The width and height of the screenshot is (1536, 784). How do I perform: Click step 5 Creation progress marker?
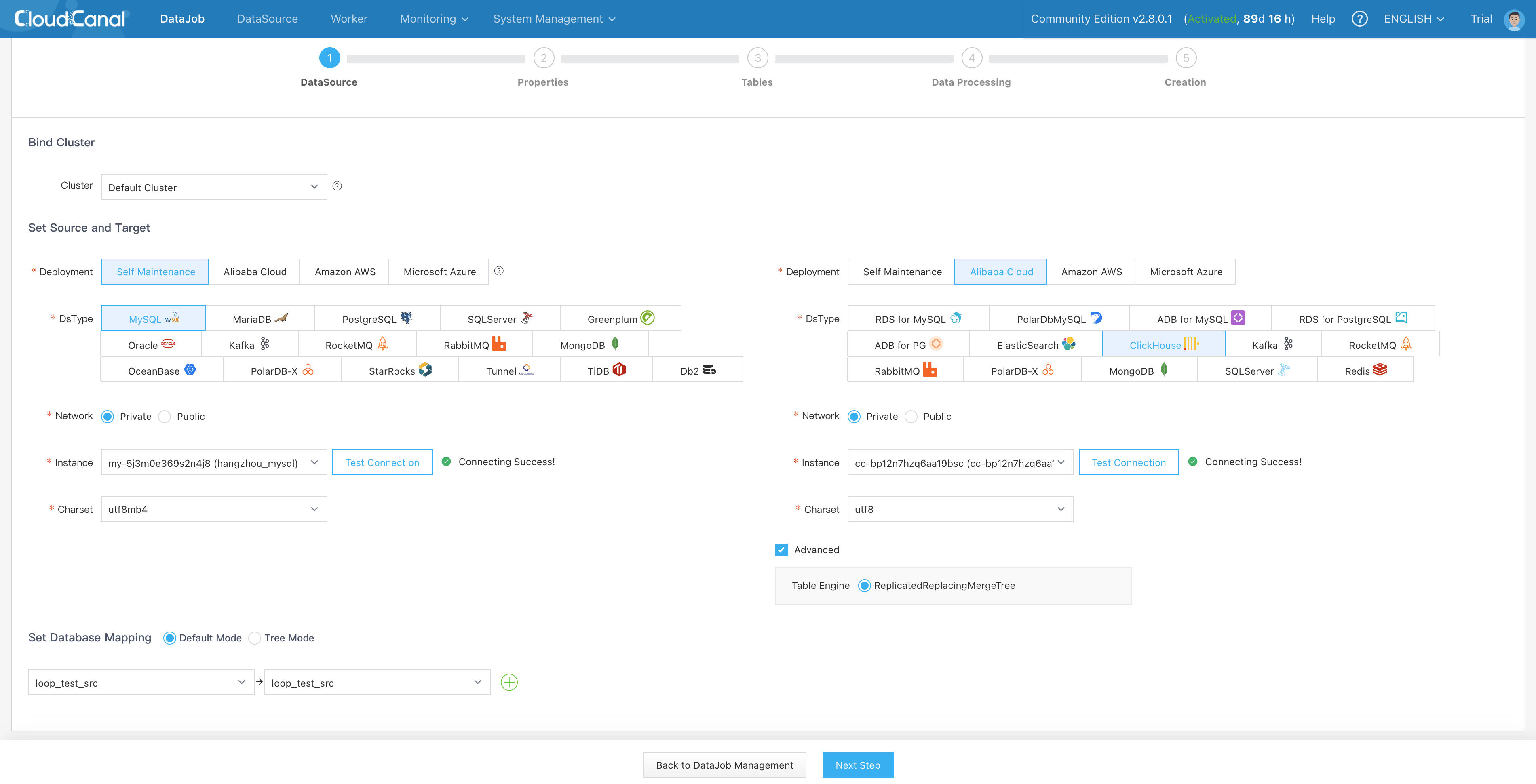click(x=1186, y=58)
